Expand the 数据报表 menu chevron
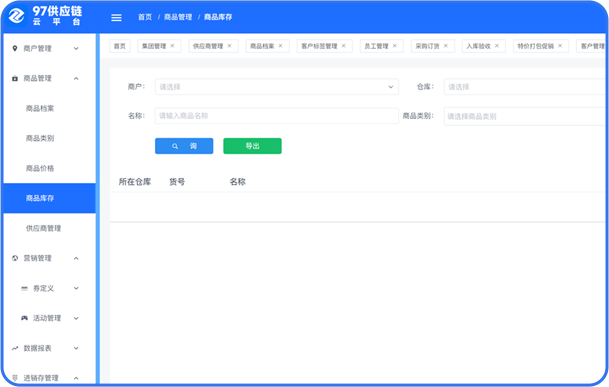The image size is (609, 387). (x=76, y=348)
